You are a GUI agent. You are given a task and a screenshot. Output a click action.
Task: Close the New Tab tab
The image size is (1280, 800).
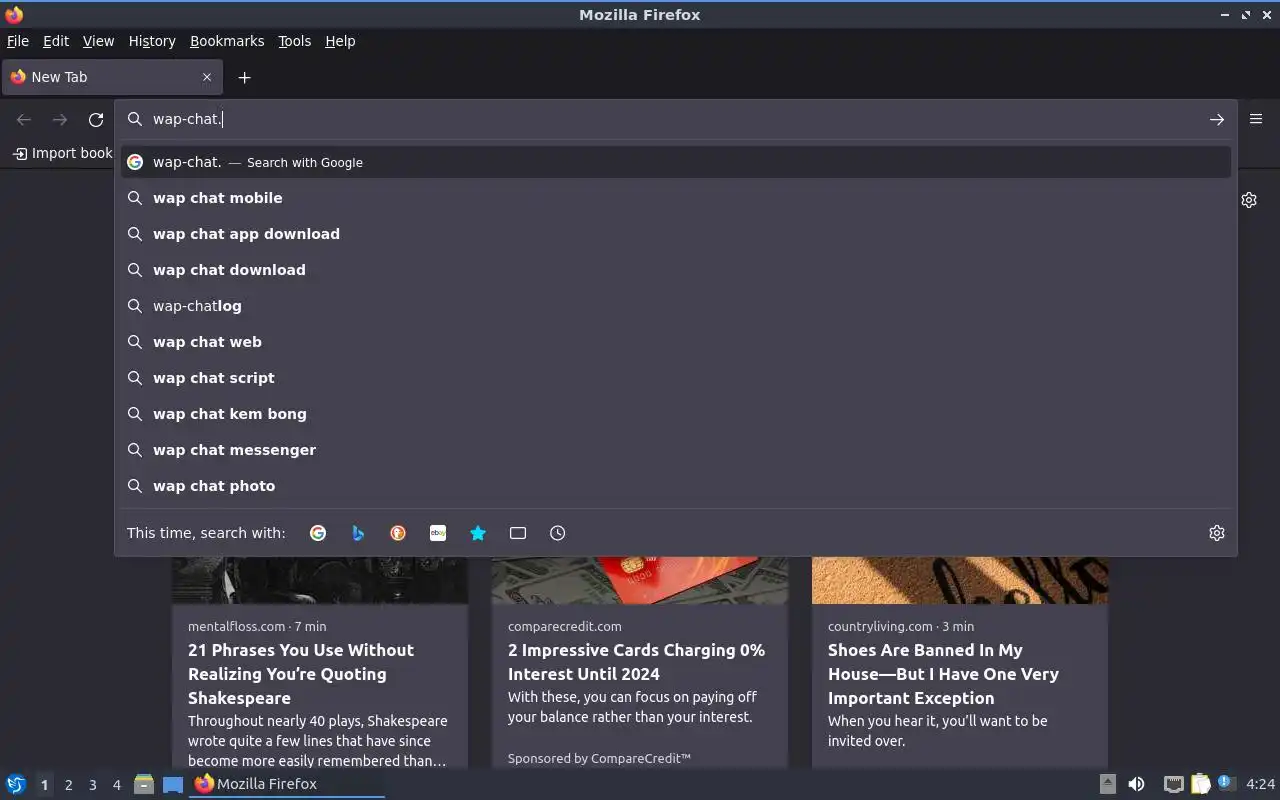207,77
